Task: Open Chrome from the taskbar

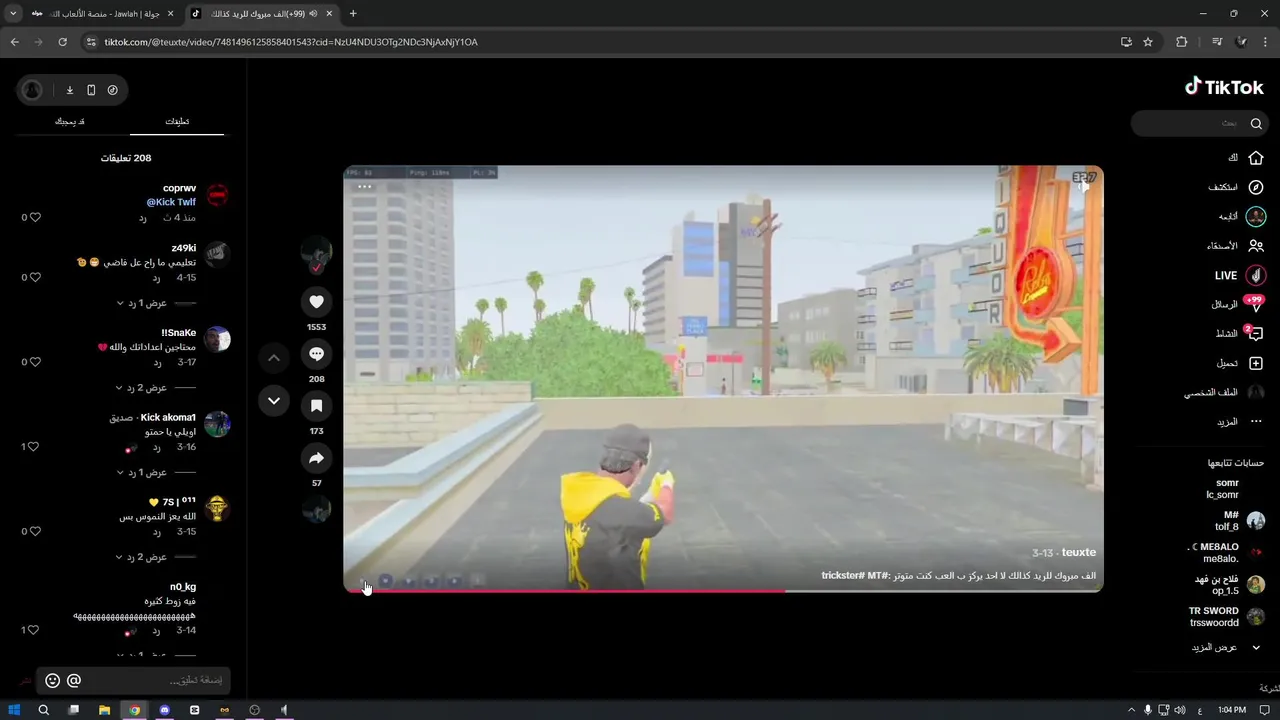Action: point(134,710)
